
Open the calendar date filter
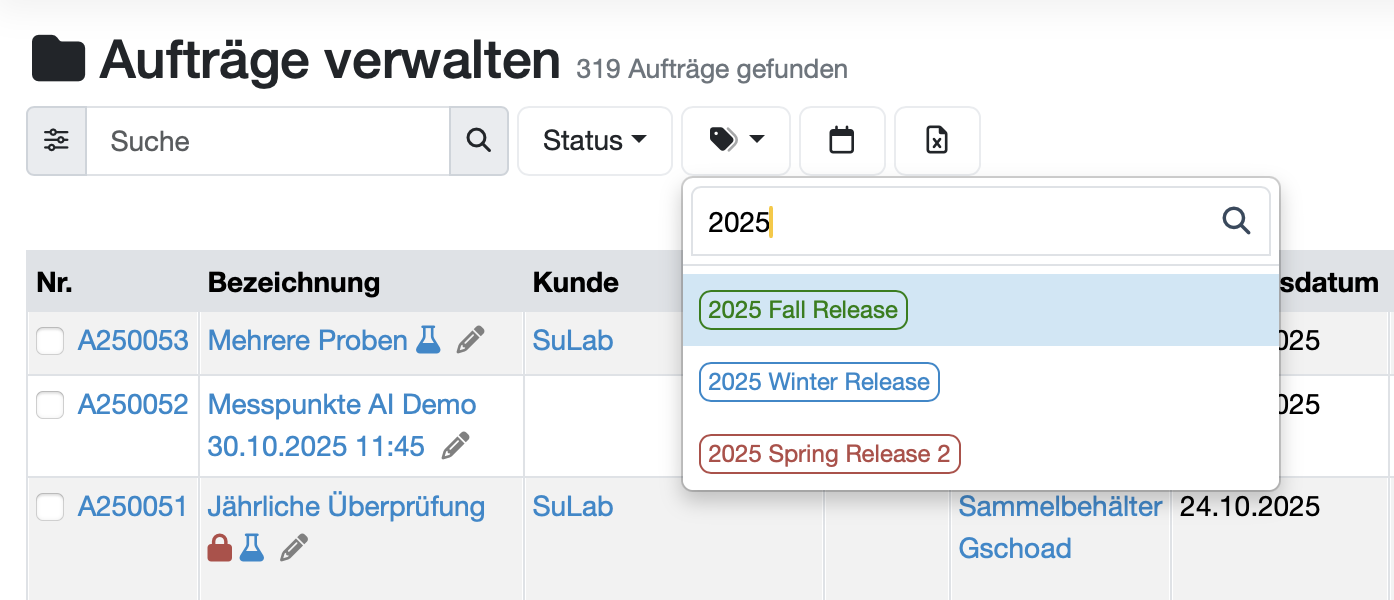tap(842, 141)
